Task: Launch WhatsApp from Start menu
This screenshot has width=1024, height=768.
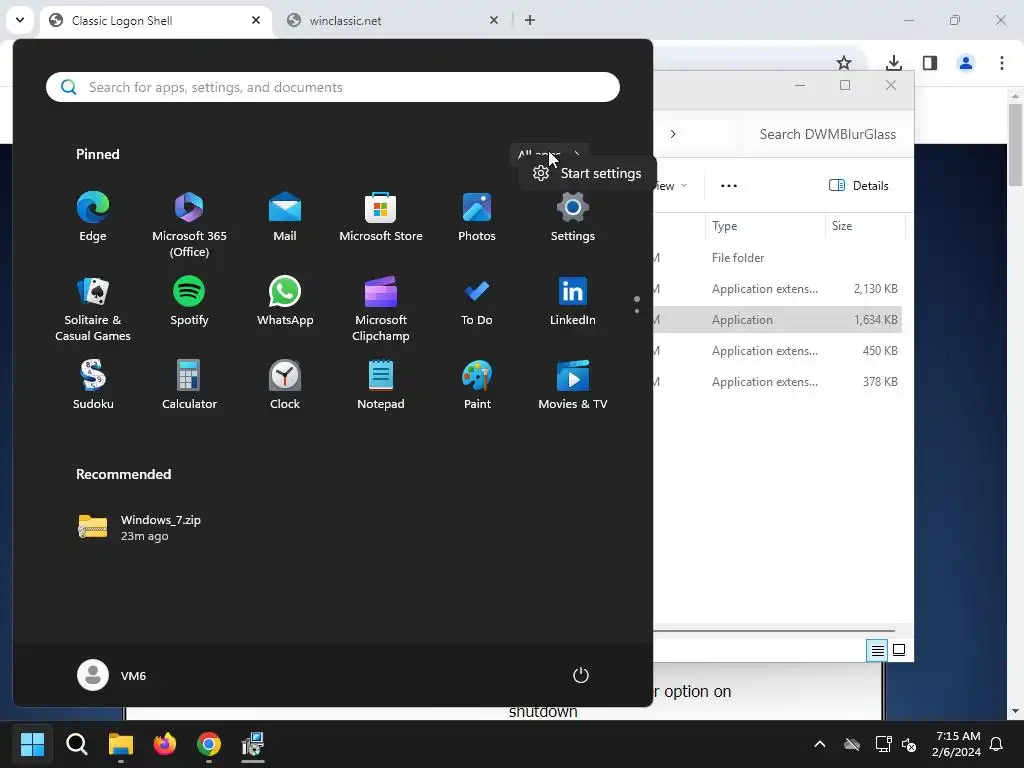Action: click(285, 301)
